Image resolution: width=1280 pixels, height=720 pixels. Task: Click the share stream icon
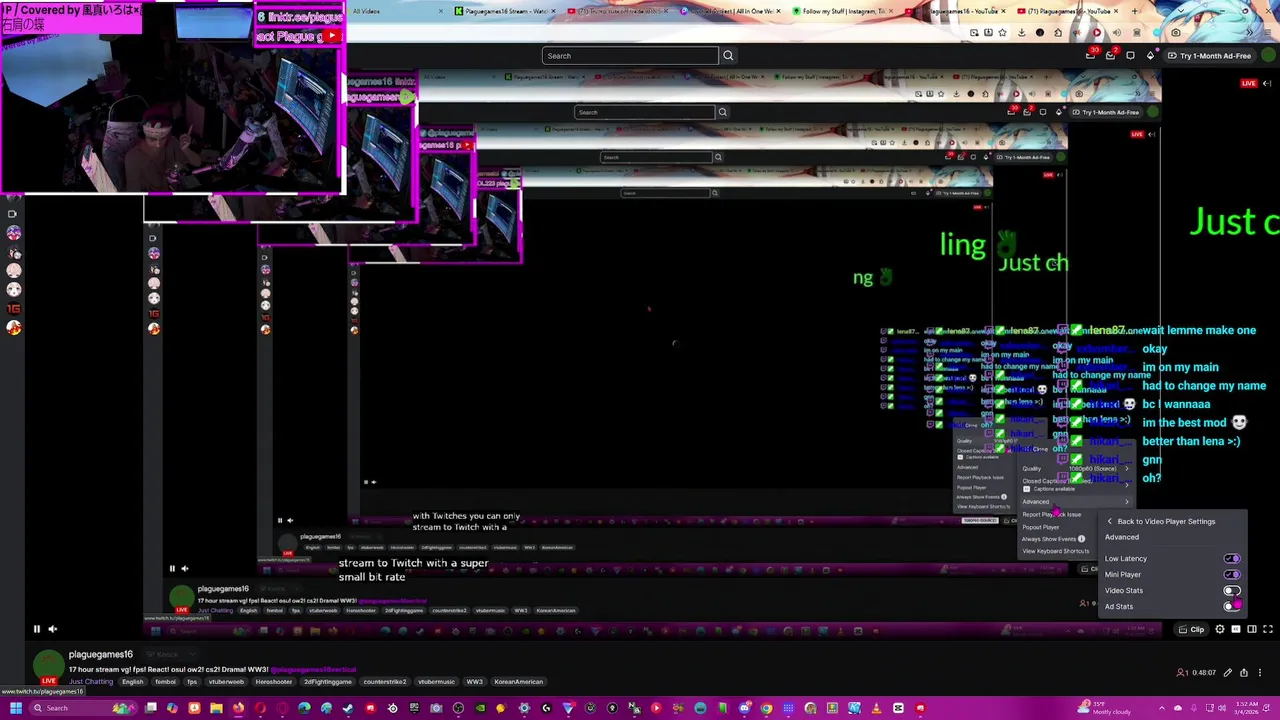1244,673
